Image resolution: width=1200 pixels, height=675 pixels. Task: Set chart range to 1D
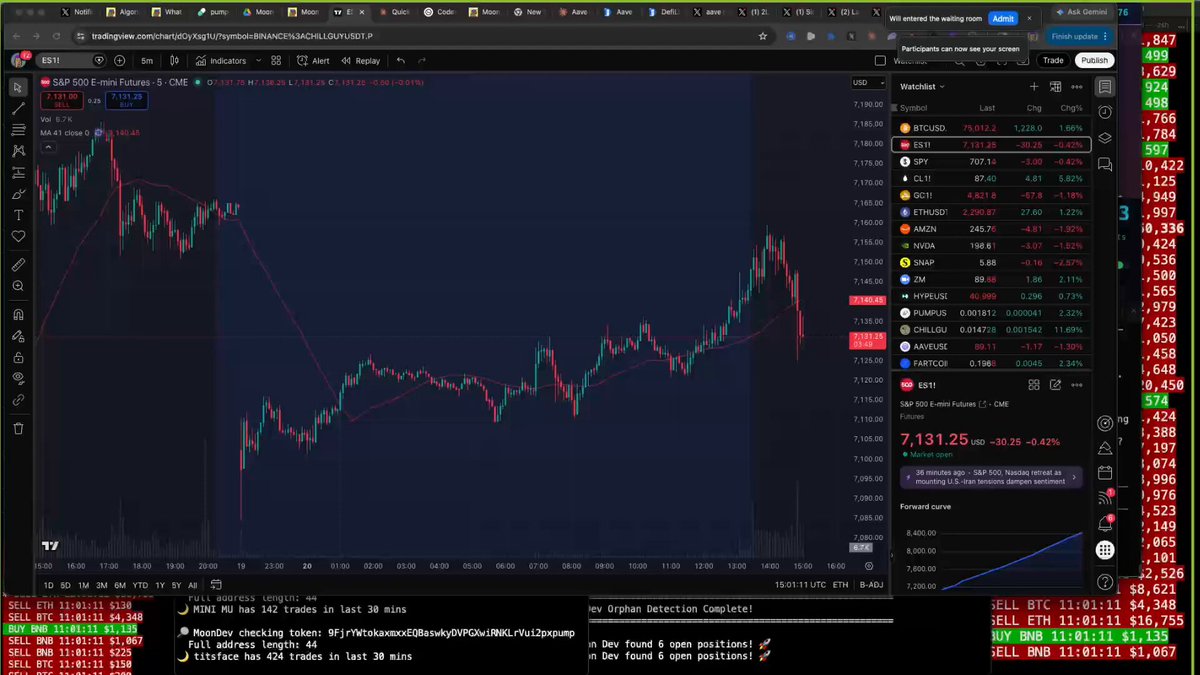(x=48, y=585)
